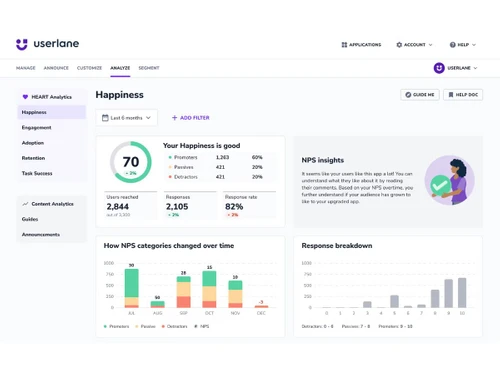
Task: Click the score 9 response bar
Action: (449, 293)
